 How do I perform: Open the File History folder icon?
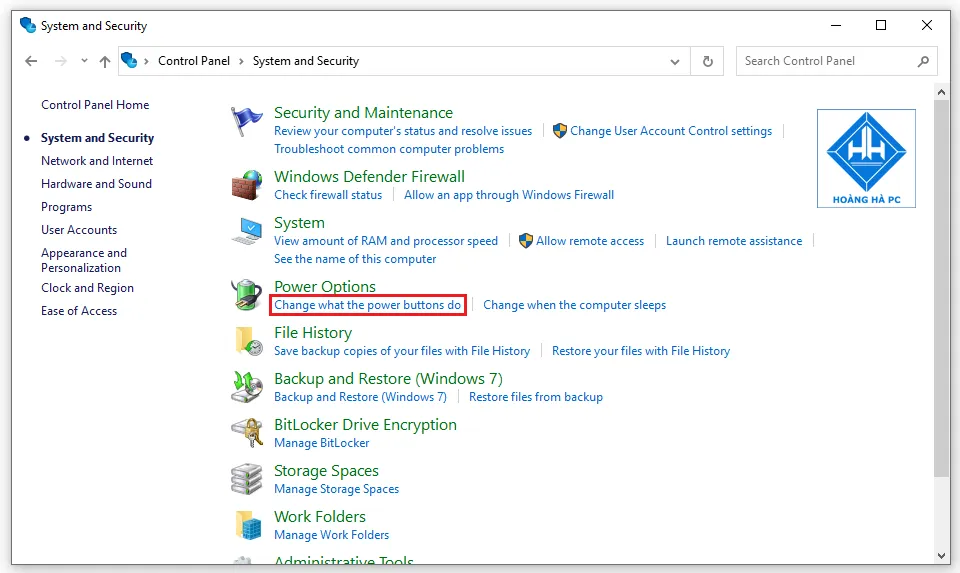(x=246, y=341)
